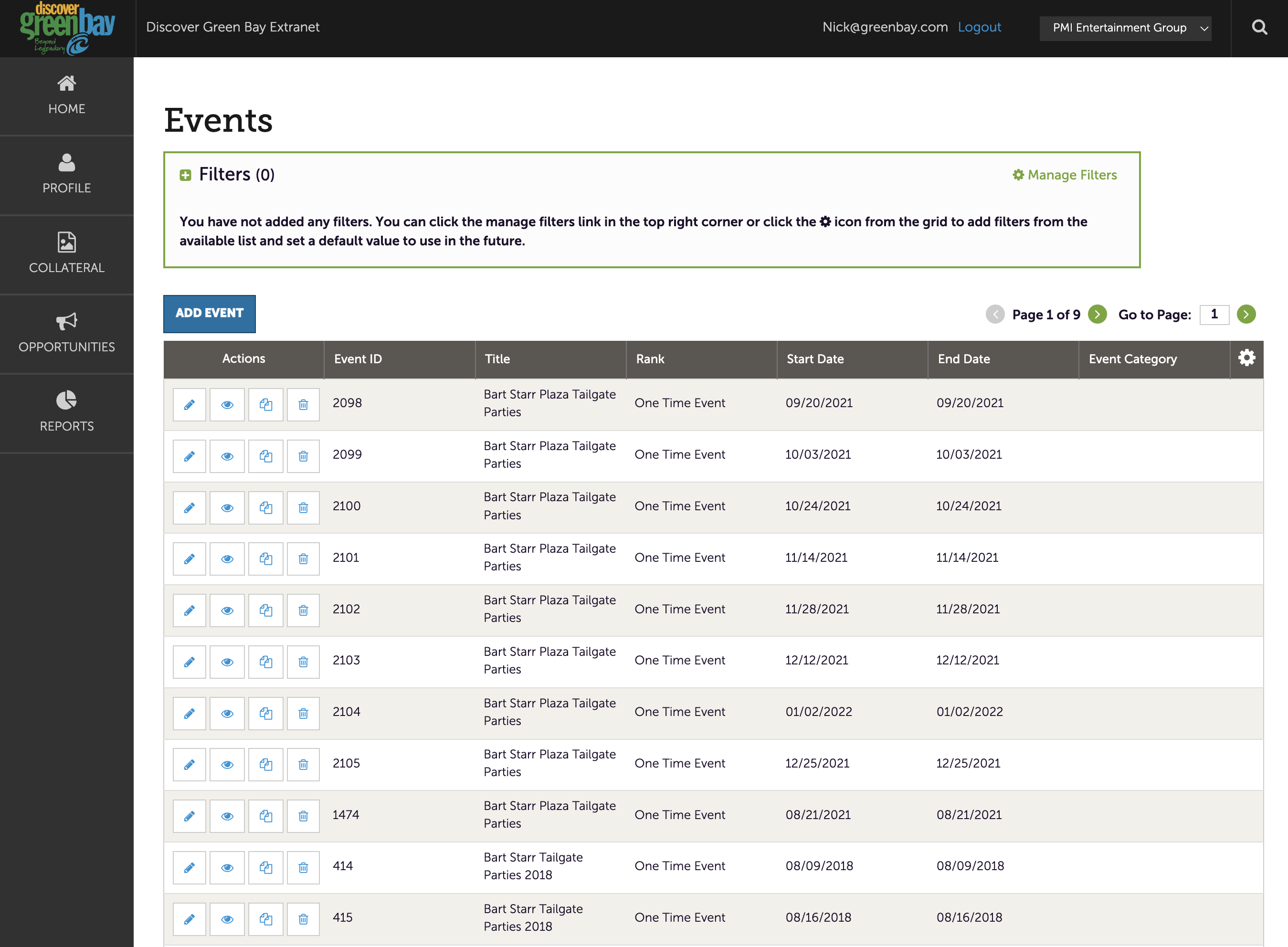Click green go arrow after page input
1288x947 pixels.
click(1246, 314)
